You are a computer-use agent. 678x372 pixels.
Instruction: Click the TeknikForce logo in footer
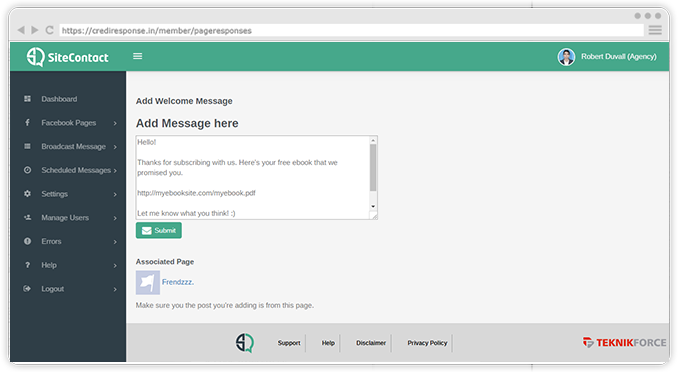(x=624, y=343)
